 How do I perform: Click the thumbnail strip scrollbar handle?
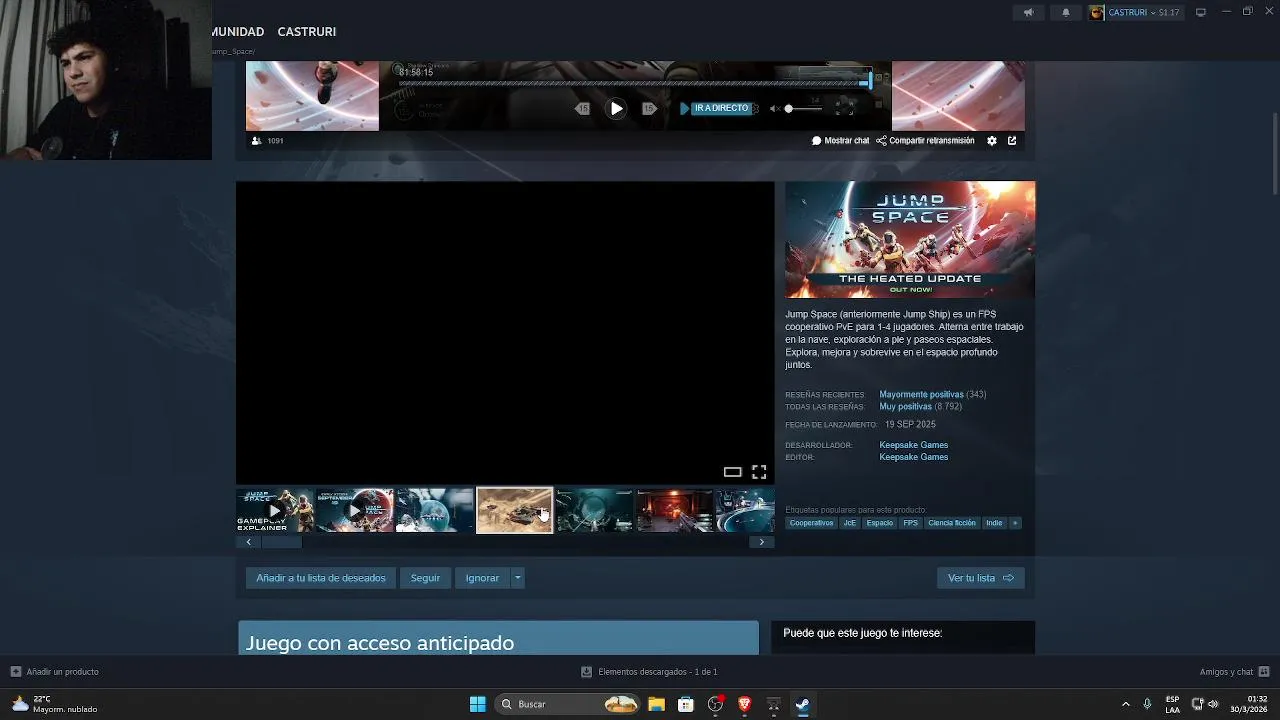click(282, 542)
